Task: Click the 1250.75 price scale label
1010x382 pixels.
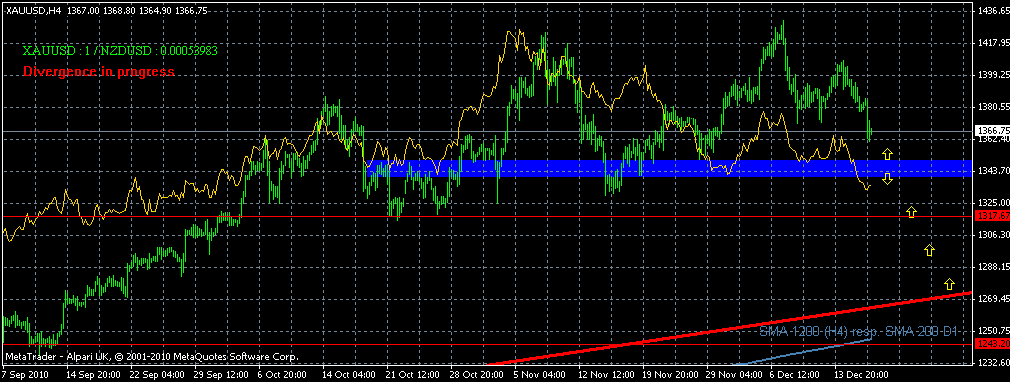Action: [993, 330]
